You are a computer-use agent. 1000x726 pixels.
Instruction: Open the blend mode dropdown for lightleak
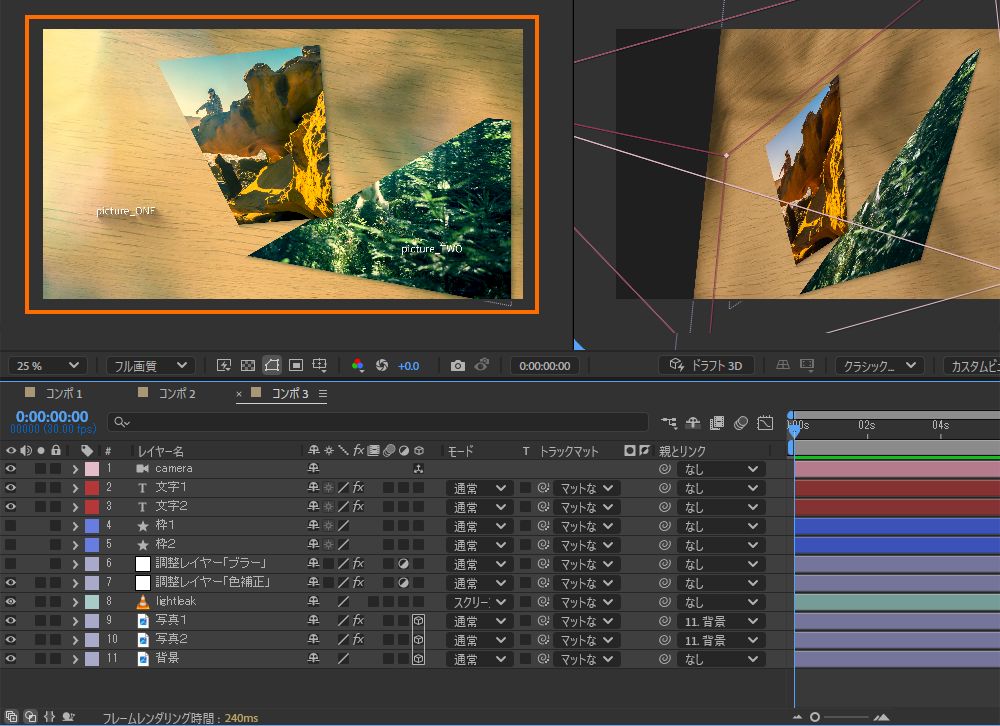click(x=478, y=602)
